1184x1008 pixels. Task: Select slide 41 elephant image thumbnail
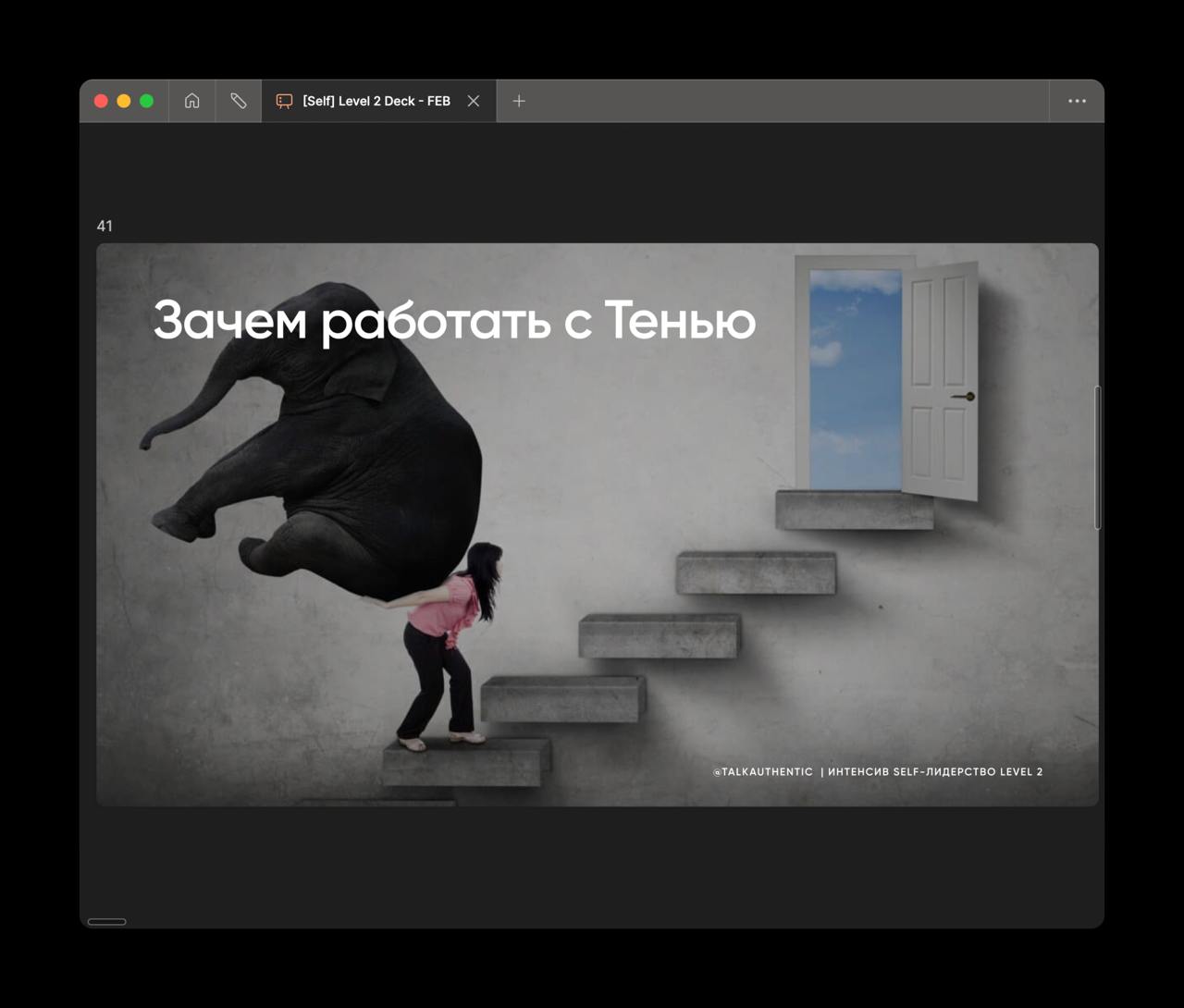[x=598, y=524]
